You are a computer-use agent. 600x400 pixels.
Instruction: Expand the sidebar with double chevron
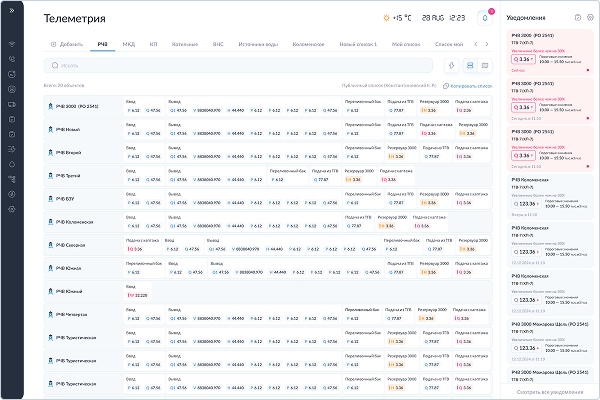12,11
